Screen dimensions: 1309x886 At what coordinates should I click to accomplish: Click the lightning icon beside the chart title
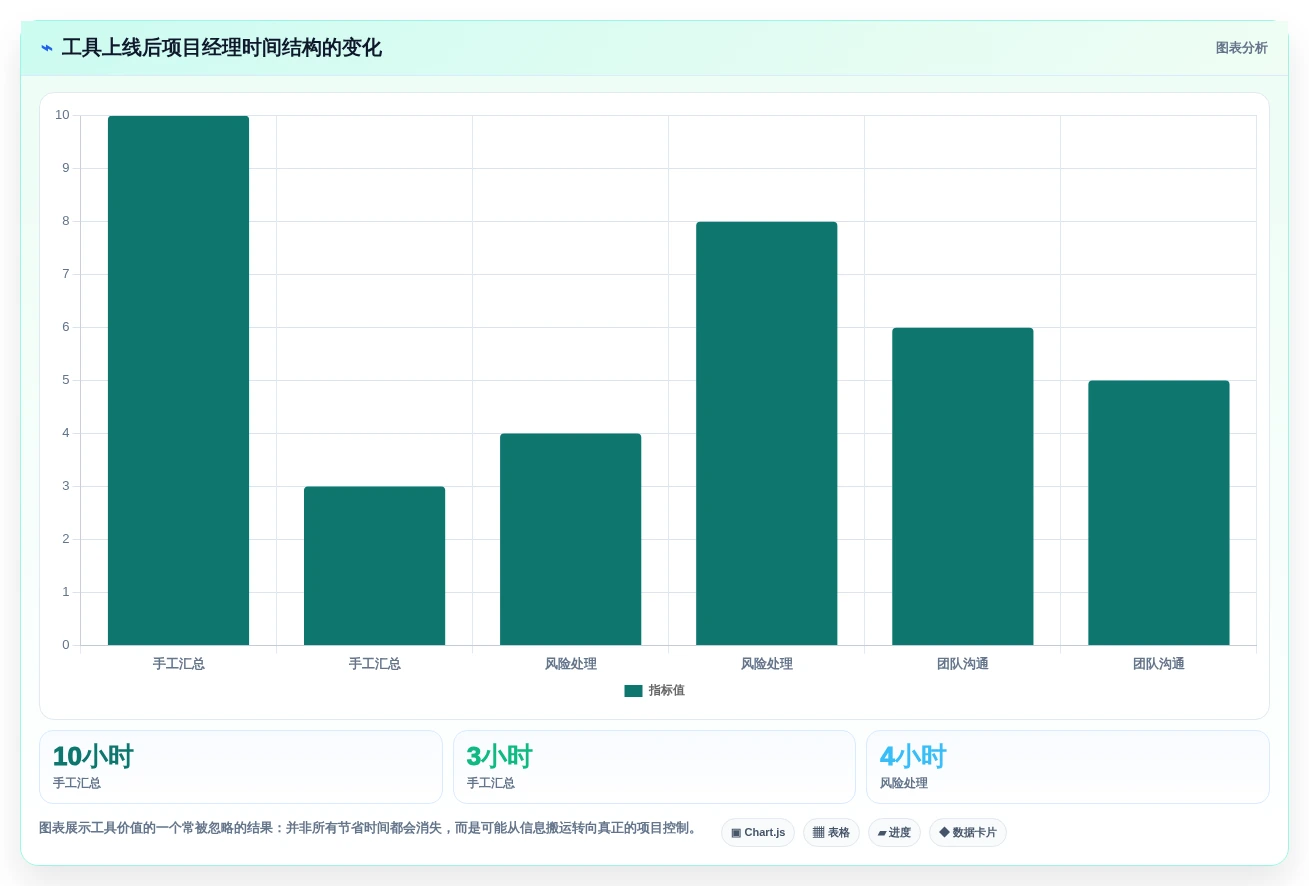click(x=47, y=48)
